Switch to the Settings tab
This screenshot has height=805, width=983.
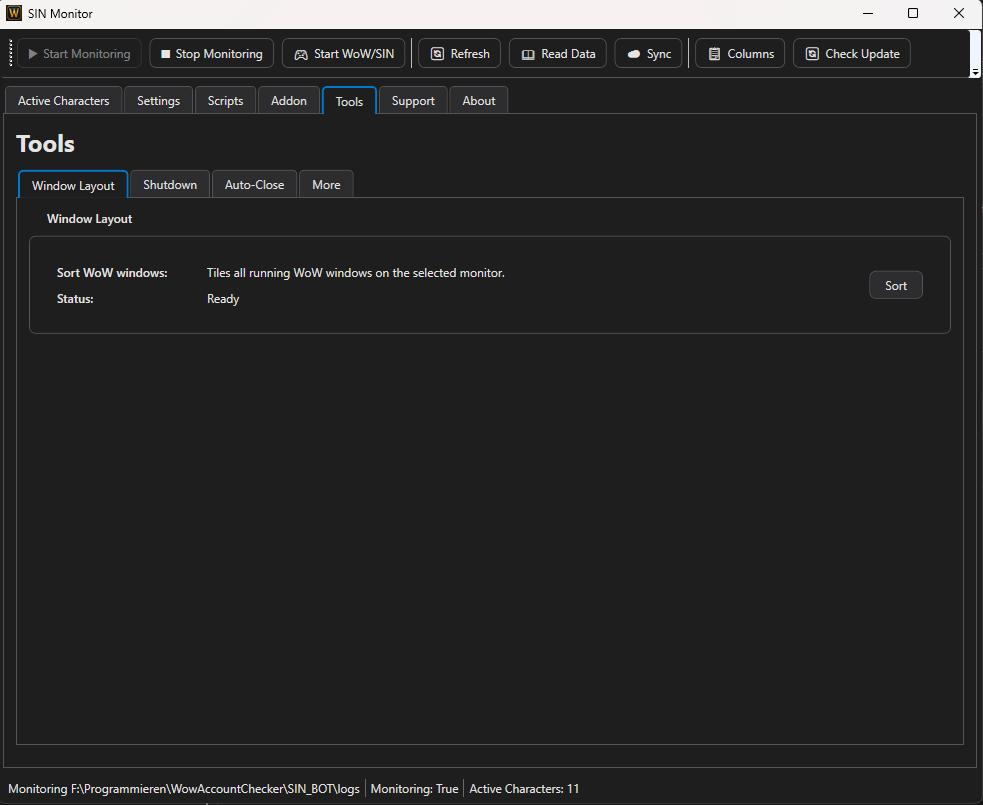pos(157,100)
